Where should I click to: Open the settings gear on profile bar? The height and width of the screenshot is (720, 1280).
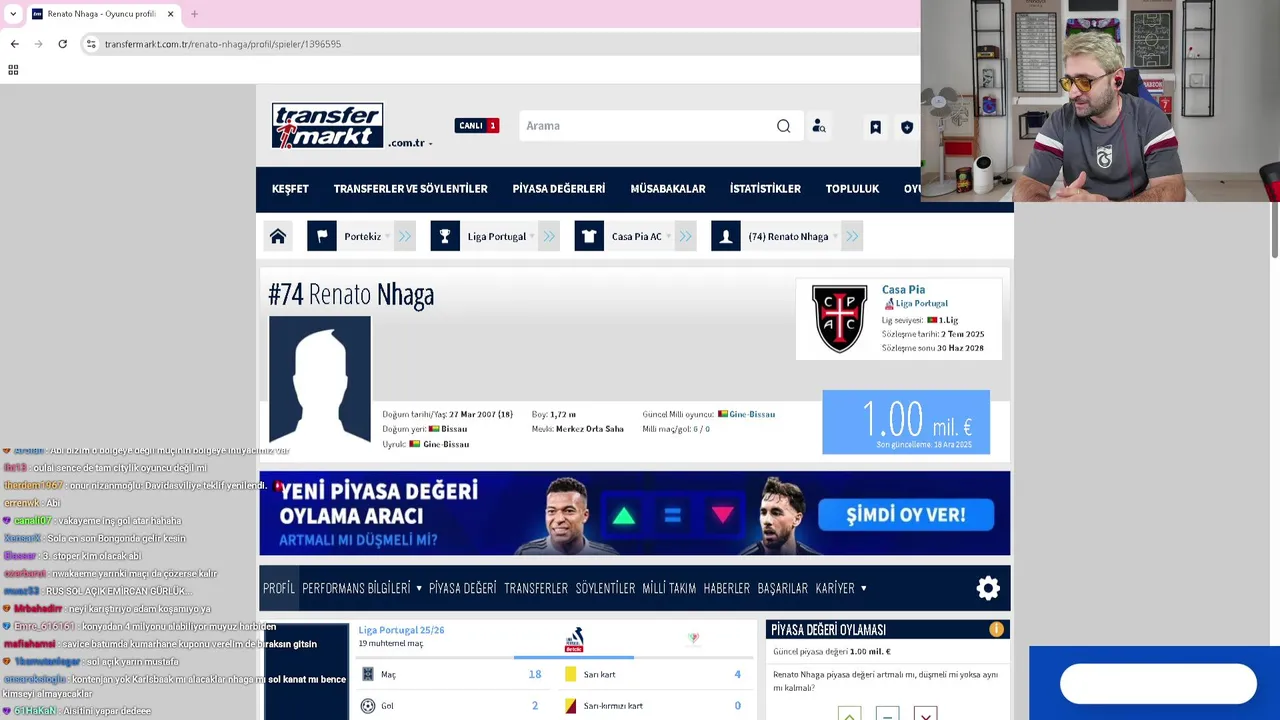988,588
